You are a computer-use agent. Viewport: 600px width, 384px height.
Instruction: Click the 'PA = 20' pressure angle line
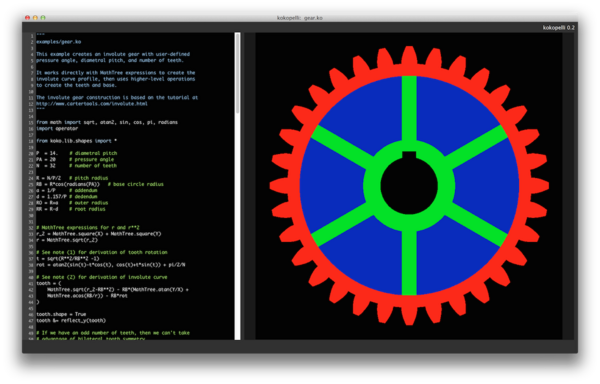pos(75,159)
